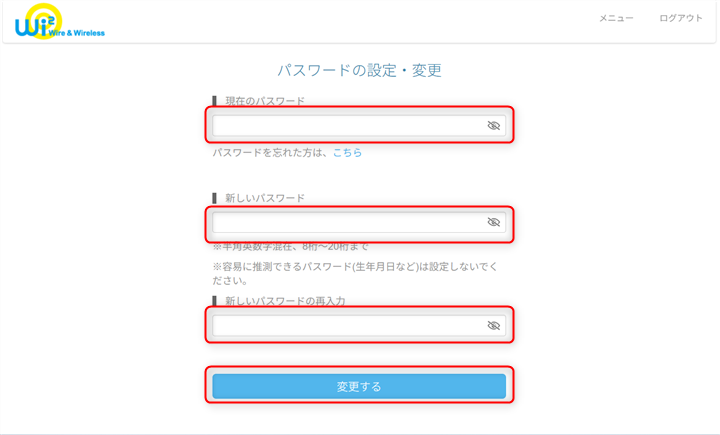Click the 容易に推測できるパスワード warning note
This screenshot has width=720, height=435.
355,273
